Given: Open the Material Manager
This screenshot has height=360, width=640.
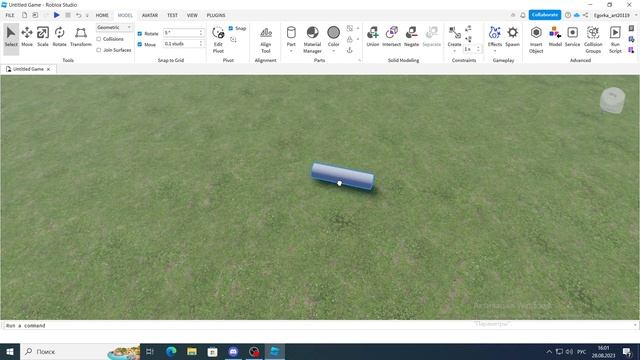Looking at the screenshot, I should coord(312,40).
